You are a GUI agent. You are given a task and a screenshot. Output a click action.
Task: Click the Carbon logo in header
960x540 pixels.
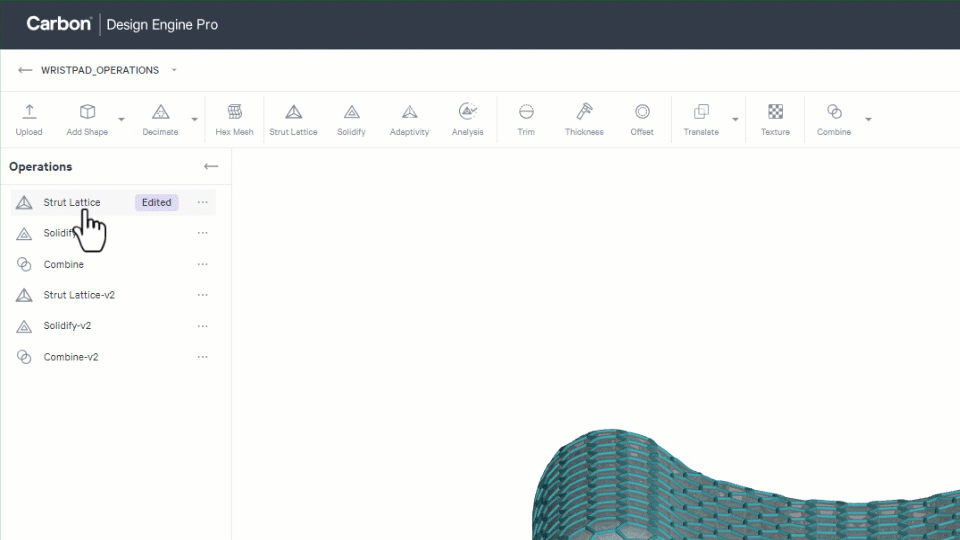59,24
